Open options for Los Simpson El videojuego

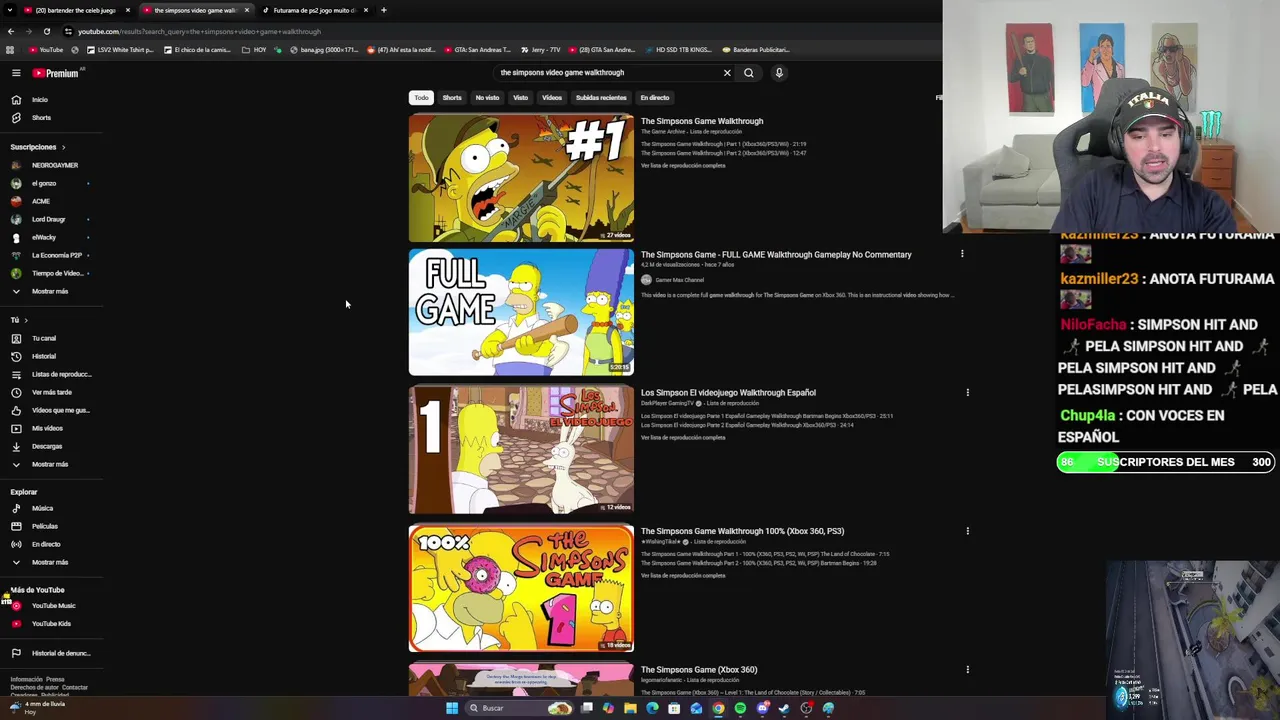[967, 393]
